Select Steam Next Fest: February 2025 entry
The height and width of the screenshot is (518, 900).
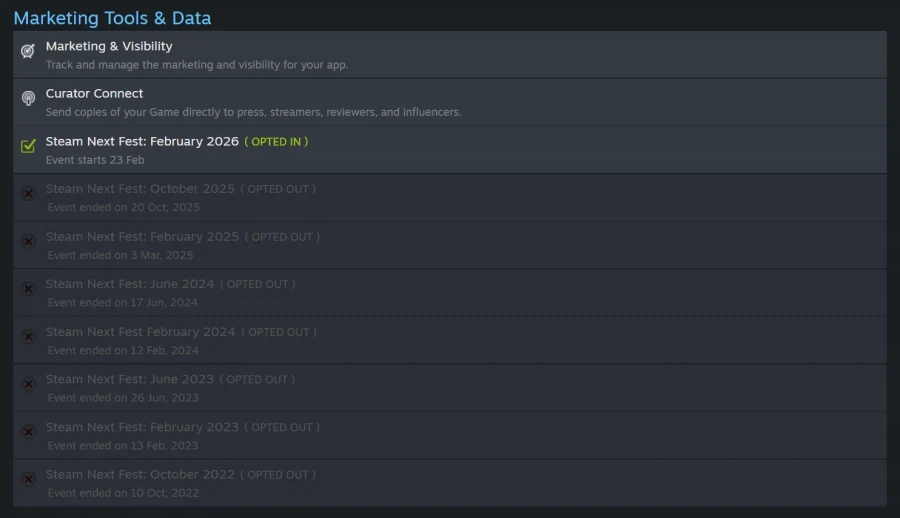(142, 237)
